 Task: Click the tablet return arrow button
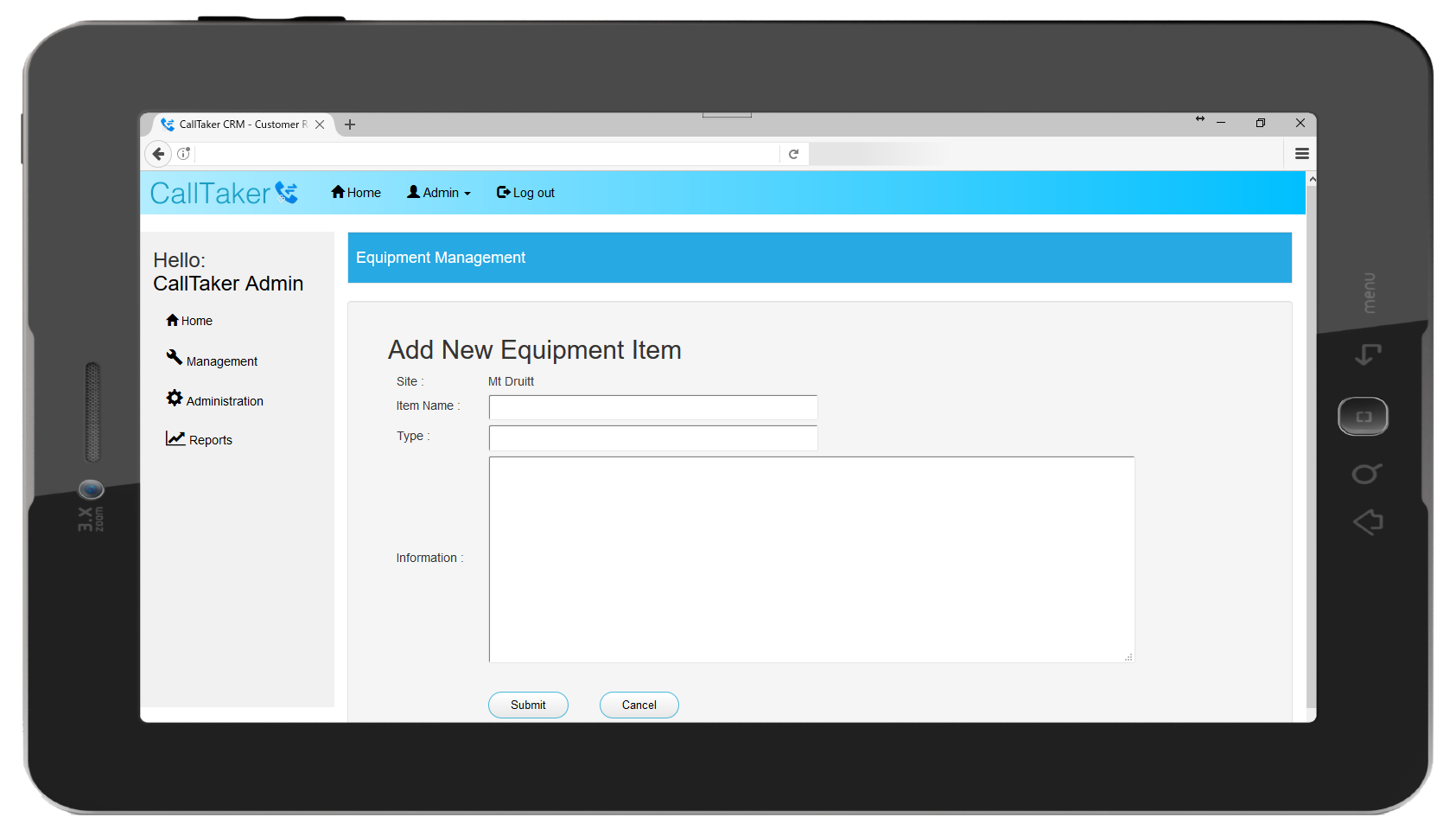click(1368, 354)
